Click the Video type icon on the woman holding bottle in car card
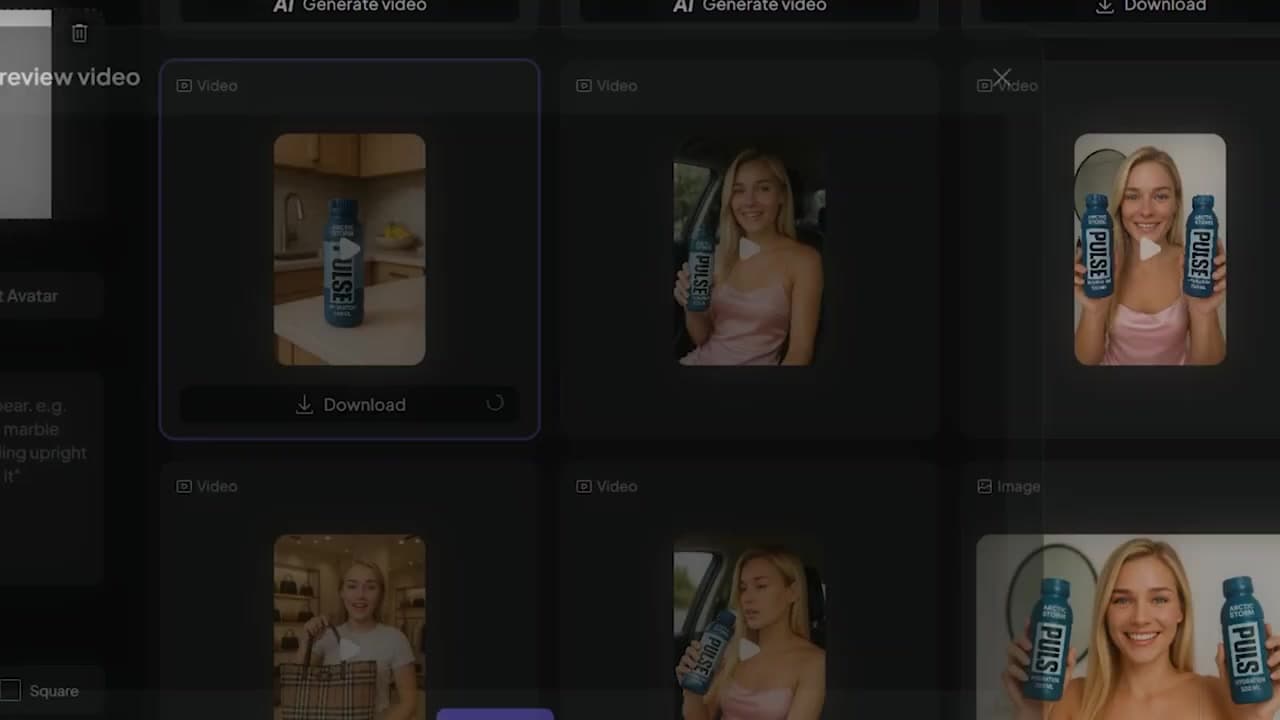The width and height of the screenshot is (1280, 720). [x=584, y=86]
